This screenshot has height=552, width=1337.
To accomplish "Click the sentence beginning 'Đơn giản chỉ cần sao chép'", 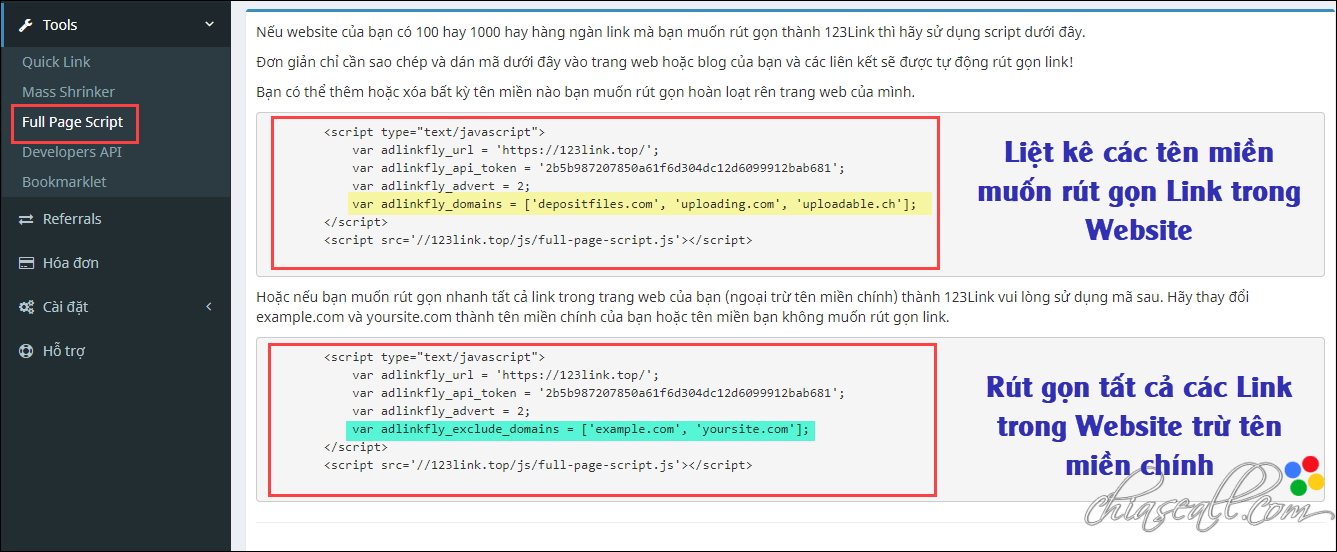I will pyautogui.click(x=665, y=62).
